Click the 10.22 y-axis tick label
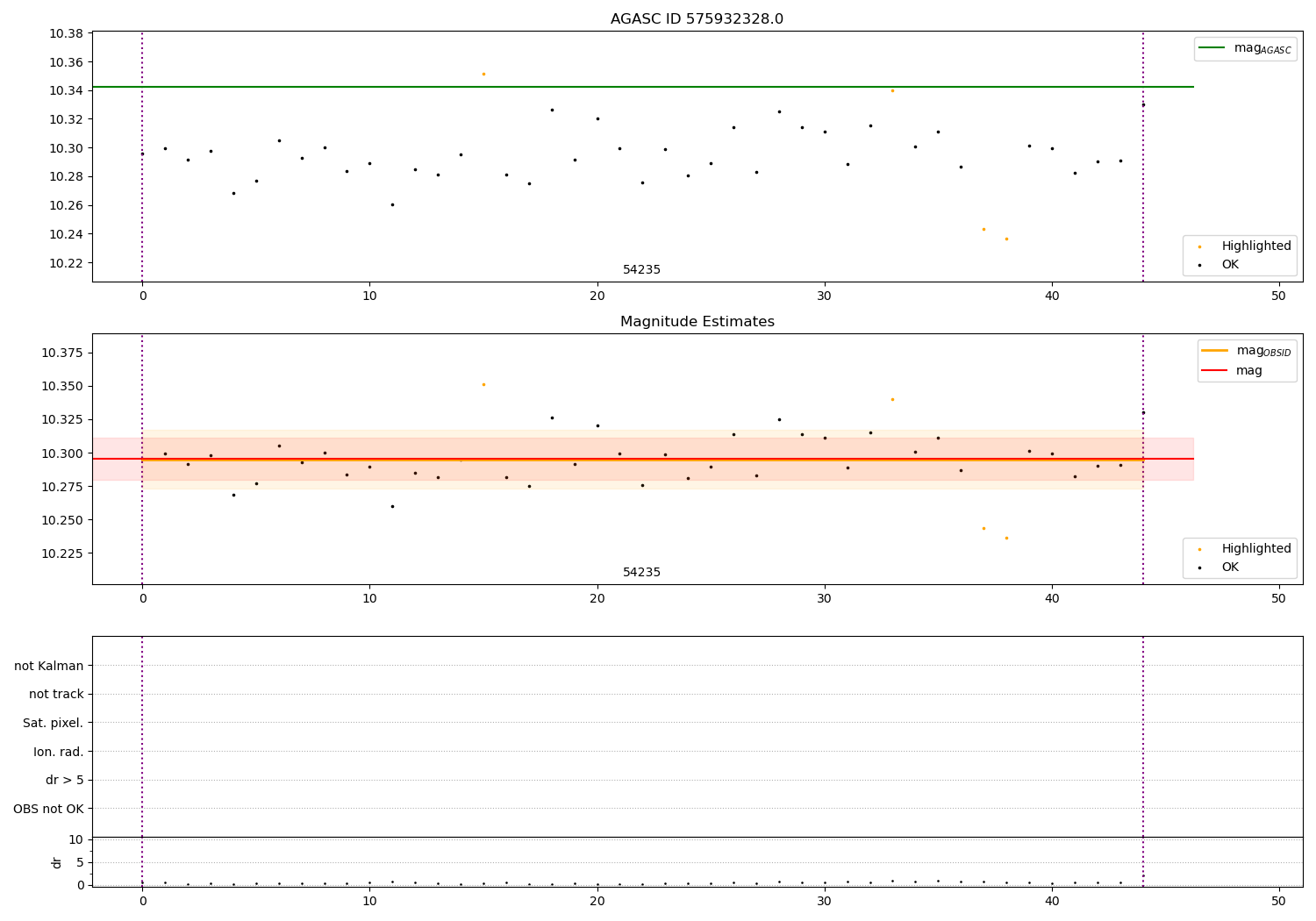 click(x=66, y=263)
